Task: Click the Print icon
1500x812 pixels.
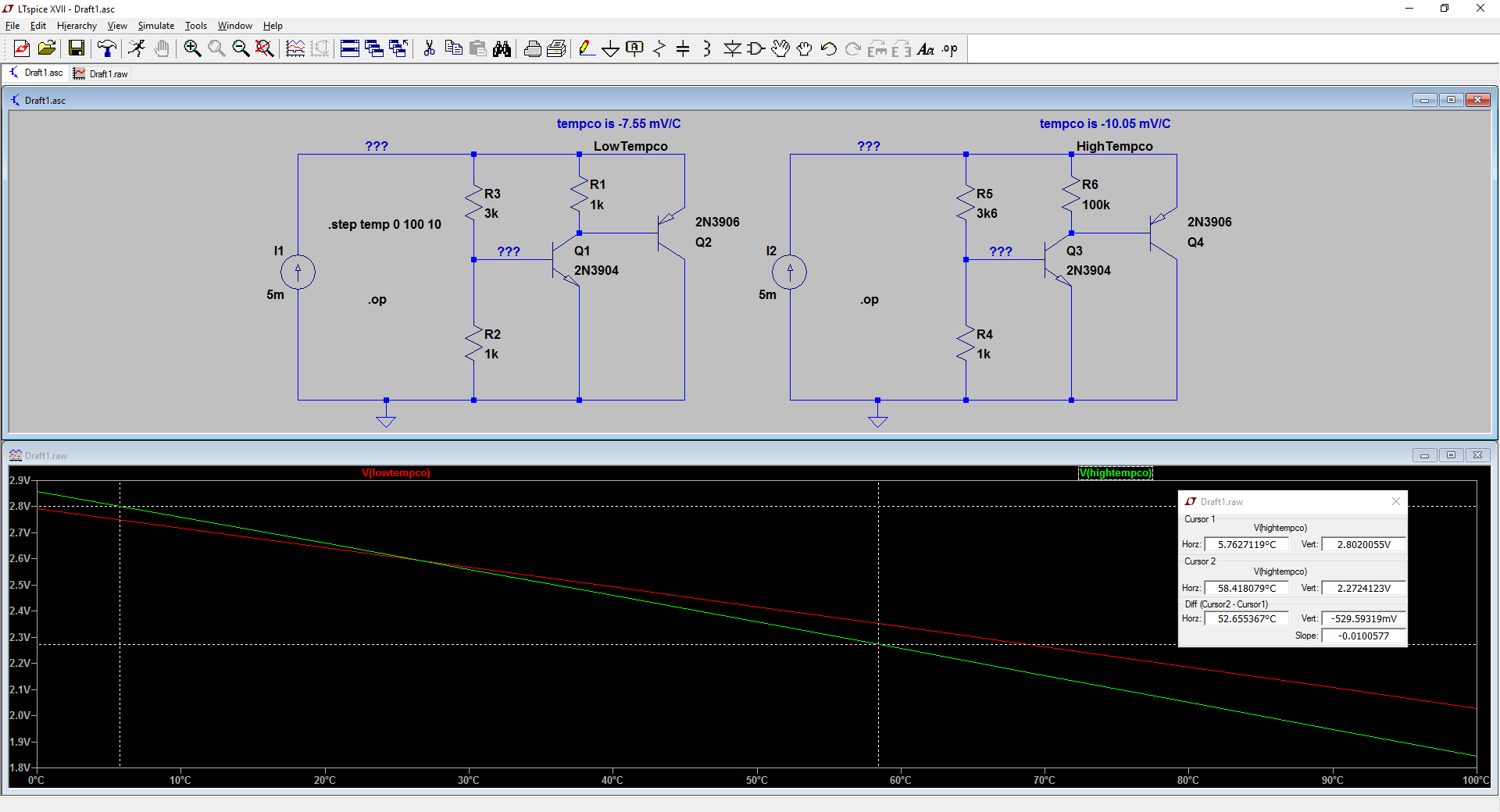Action: (532, 48)
